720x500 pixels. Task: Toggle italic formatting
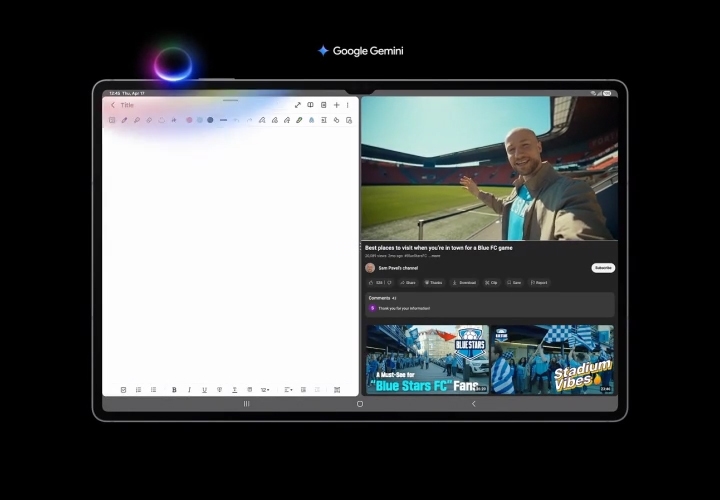189,390
